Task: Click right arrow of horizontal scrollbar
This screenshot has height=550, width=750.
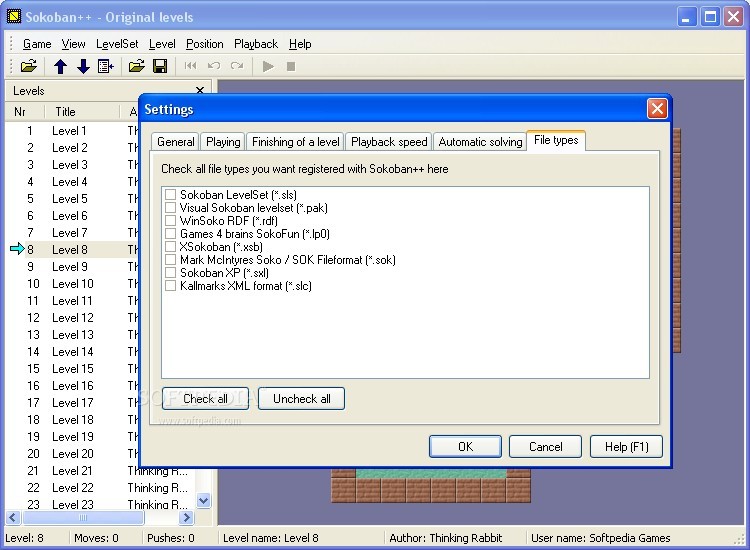Action: 187,517
